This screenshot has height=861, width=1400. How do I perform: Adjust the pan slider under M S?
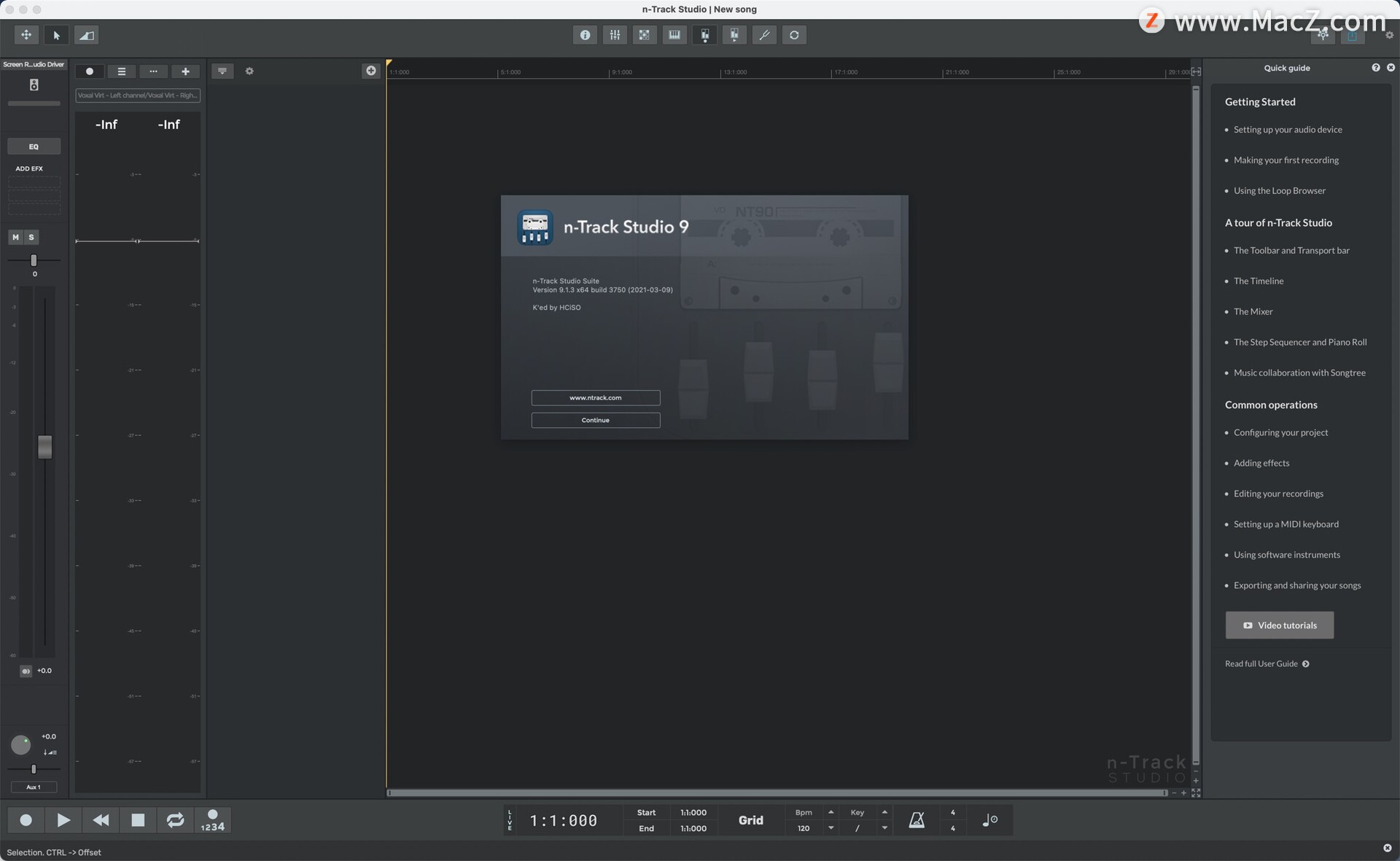[34, 260]
